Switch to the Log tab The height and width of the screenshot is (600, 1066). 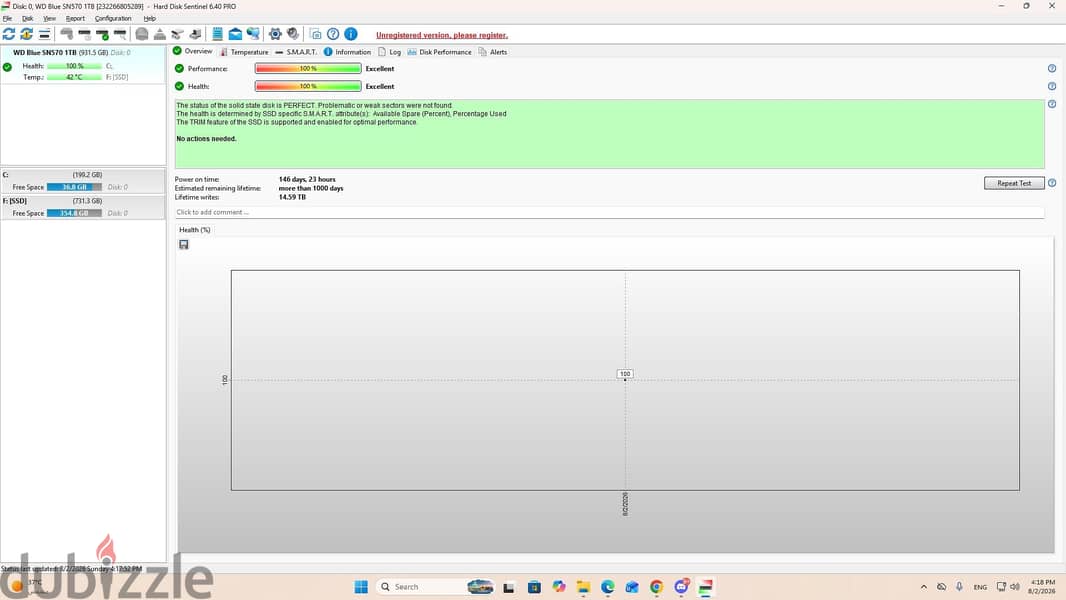pos(390,52)
